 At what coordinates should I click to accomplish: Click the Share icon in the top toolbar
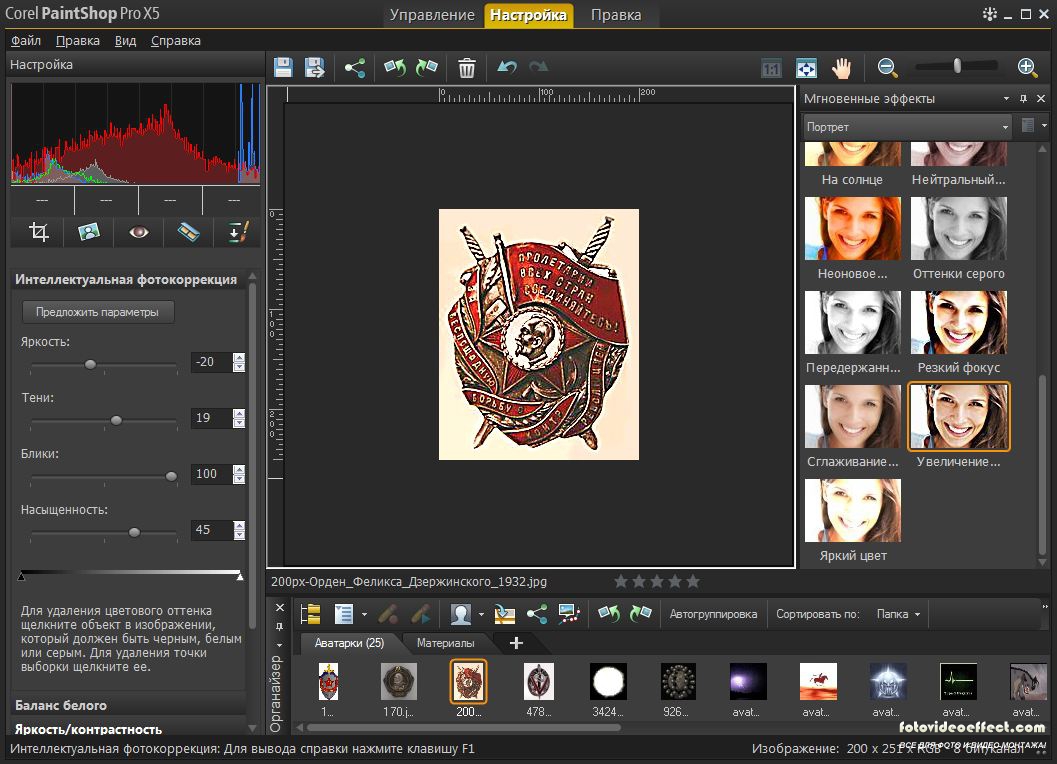point(355,67)
